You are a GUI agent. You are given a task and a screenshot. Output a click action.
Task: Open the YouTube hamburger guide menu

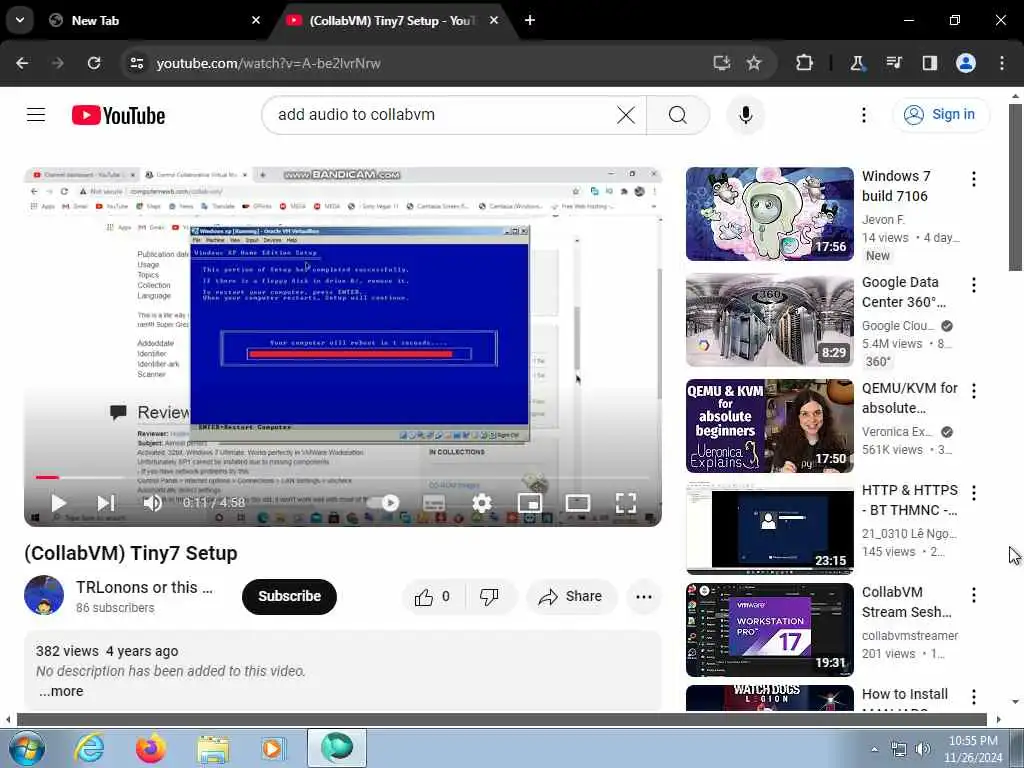coord(36,115)
